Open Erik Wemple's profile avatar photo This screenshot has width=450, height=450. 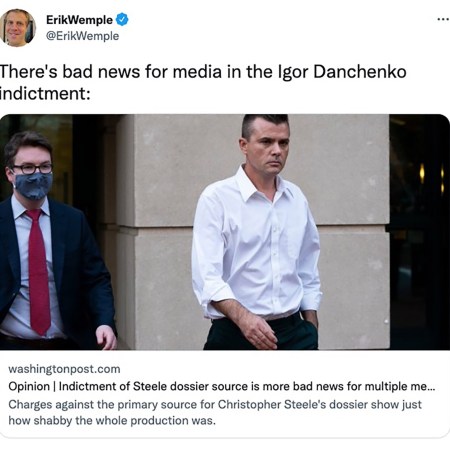click(17, 28)
